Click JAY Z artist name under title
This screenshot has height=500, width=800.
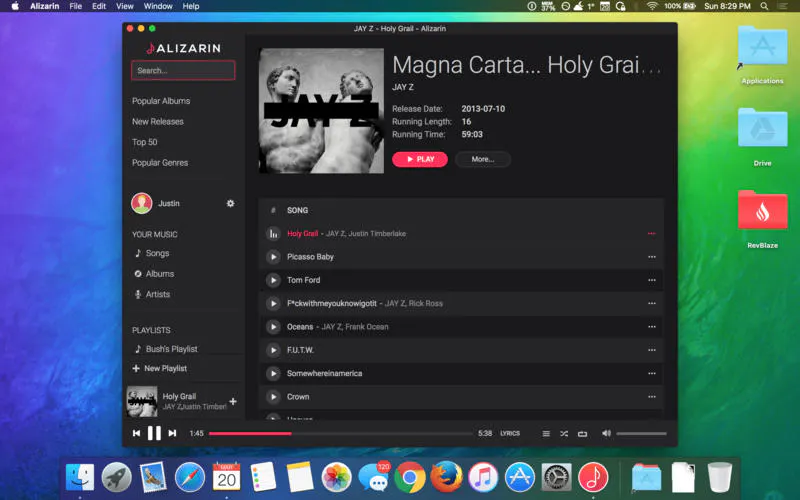tap(403, 87)
